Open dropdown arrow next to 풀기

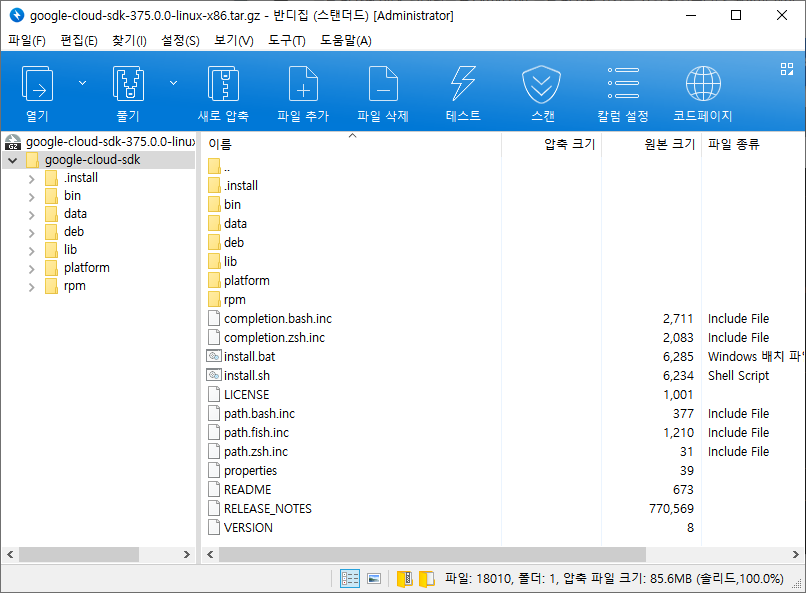click(x=174, y=83)
